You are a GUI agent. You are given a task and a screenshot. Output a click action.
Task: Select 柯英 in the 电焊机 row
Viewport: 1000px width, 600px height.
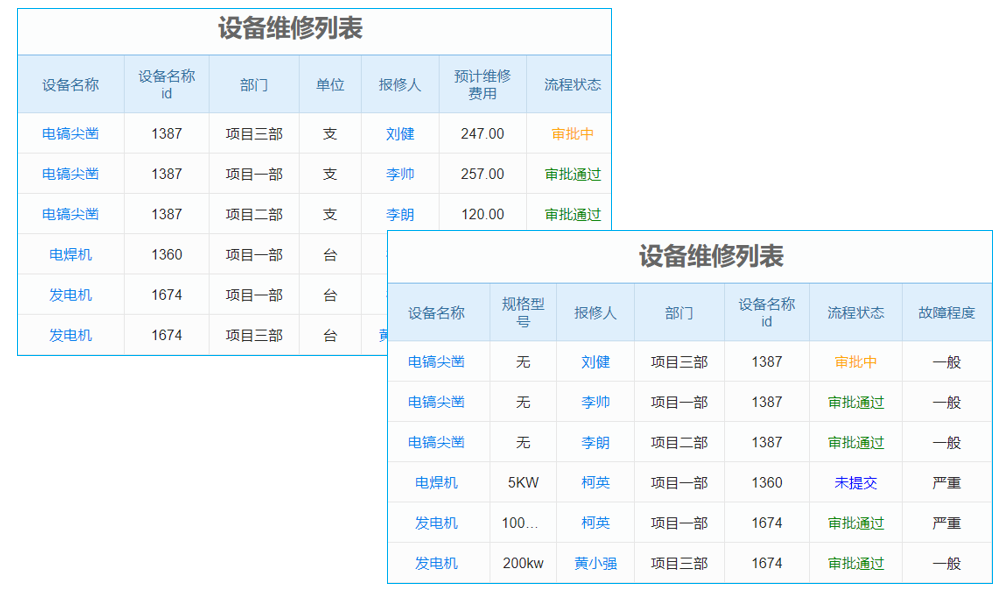(596, 482)
